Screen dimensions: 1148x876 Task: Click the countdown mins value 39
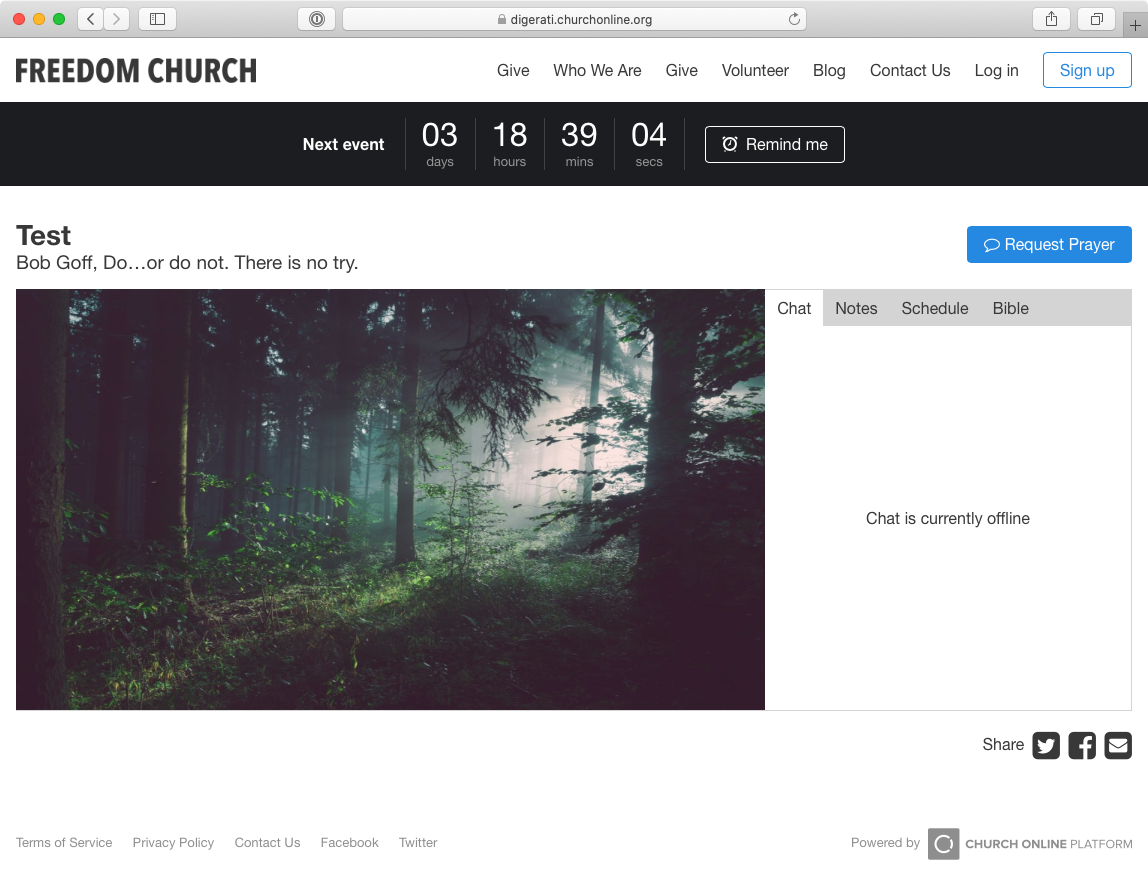tap(579, 135)
